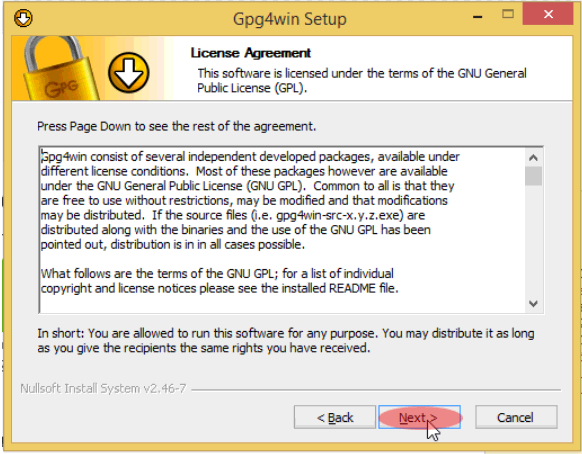This screenshot has height=454, width=582.
Task: Click the What follows GNU GPL paragraph
Action: [219, 281]
